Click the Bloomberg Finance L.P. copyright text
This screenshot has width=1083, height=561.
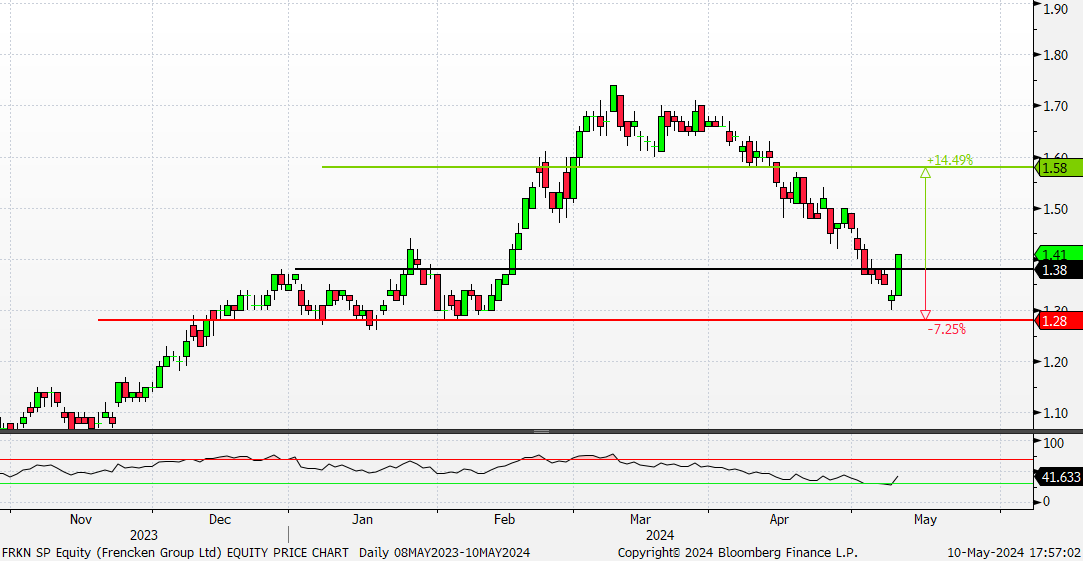pyautogui.click(x=737, y=553)
